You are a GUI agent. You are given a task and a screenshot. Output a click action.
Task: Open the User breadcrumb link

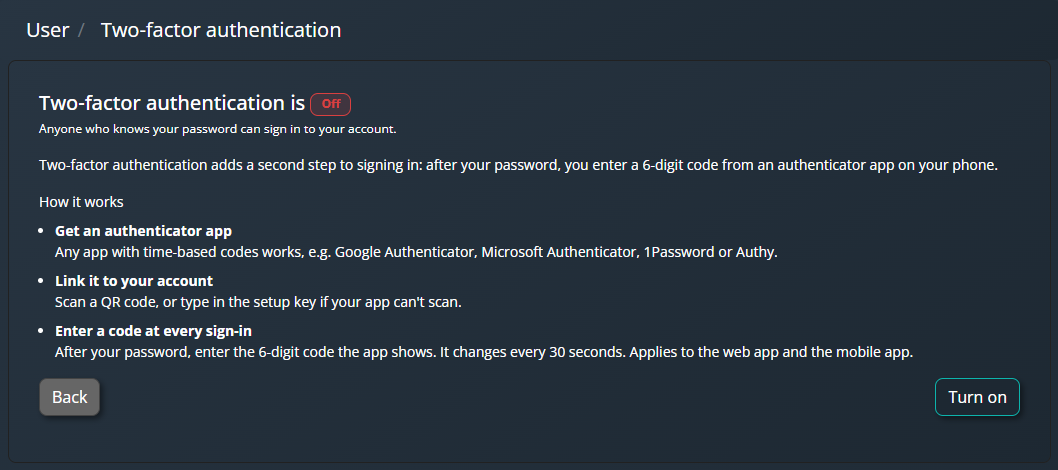click(x=48, y=30)
